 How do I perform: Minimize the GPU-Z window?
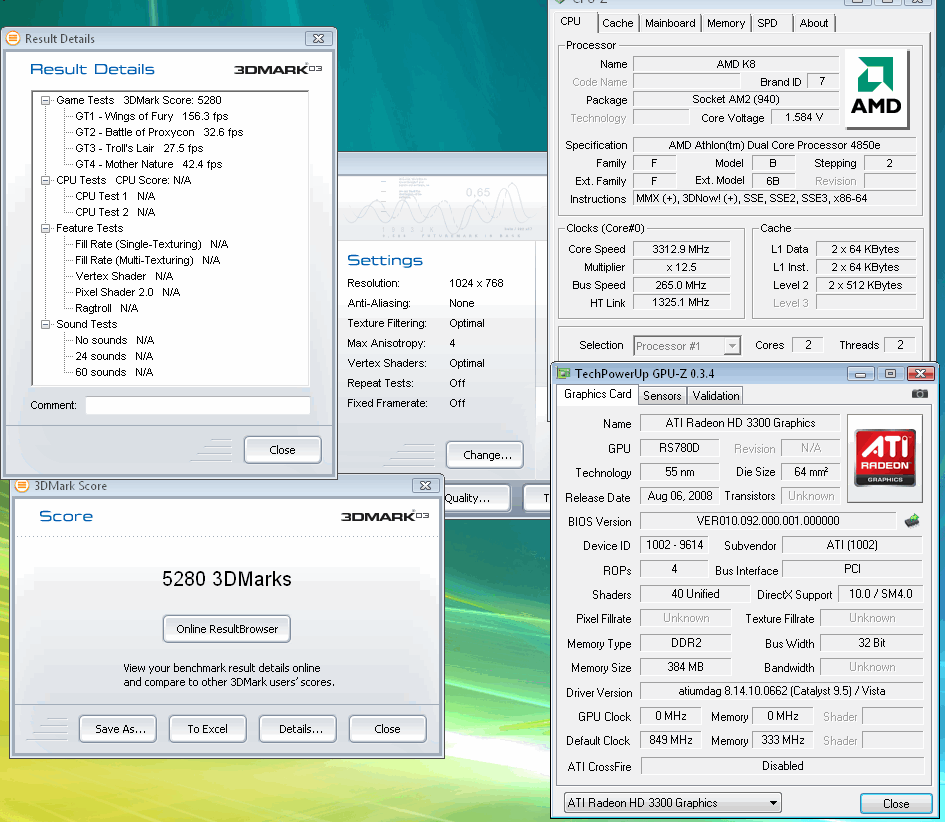[x=860, y=374]
